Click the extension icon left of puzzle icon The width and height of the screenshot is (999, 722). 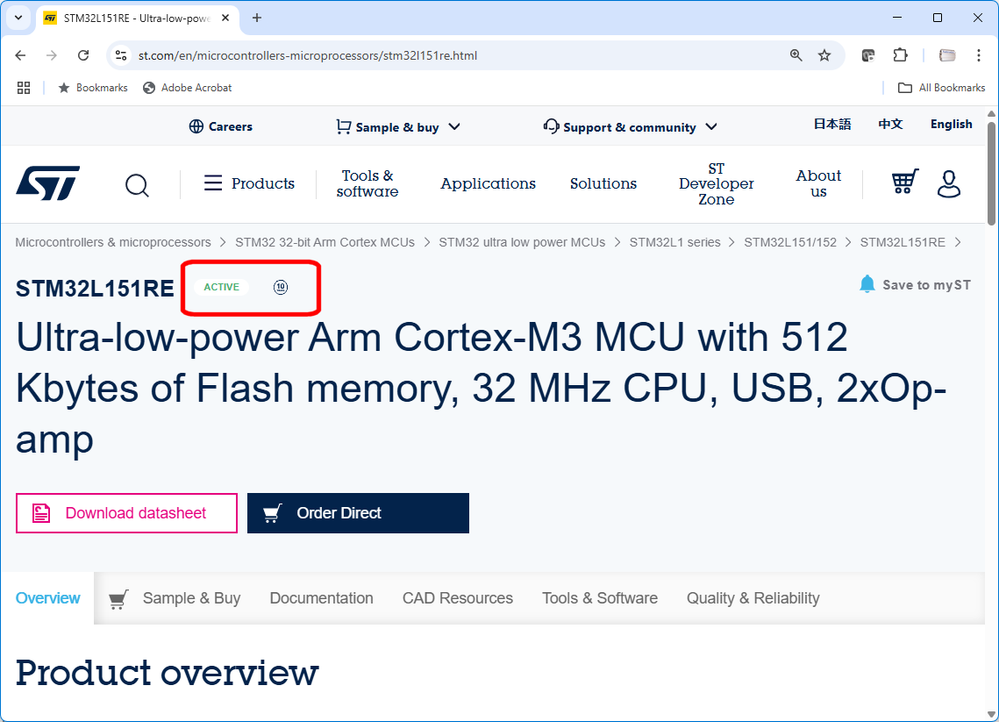coord(868,55)
